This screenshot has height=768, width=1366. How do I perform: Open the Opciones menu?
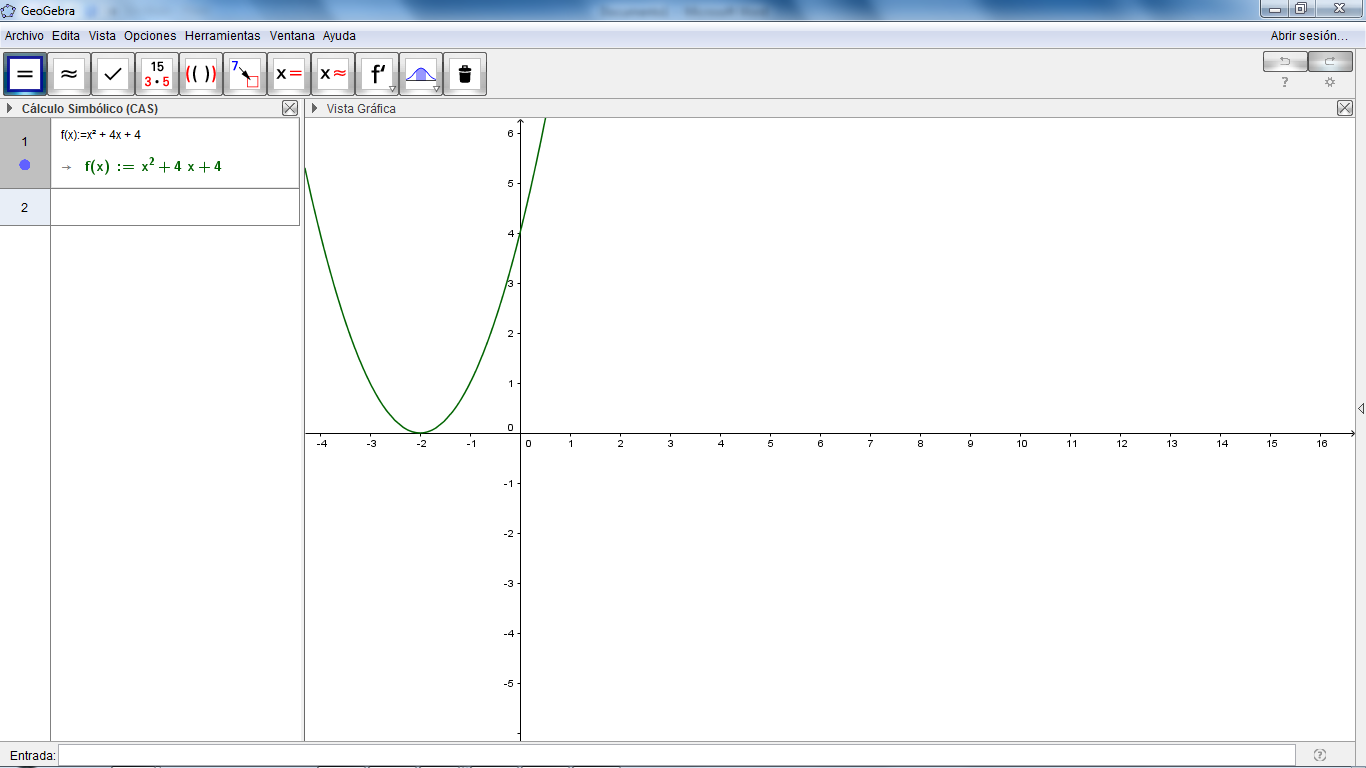pos(148,35)
